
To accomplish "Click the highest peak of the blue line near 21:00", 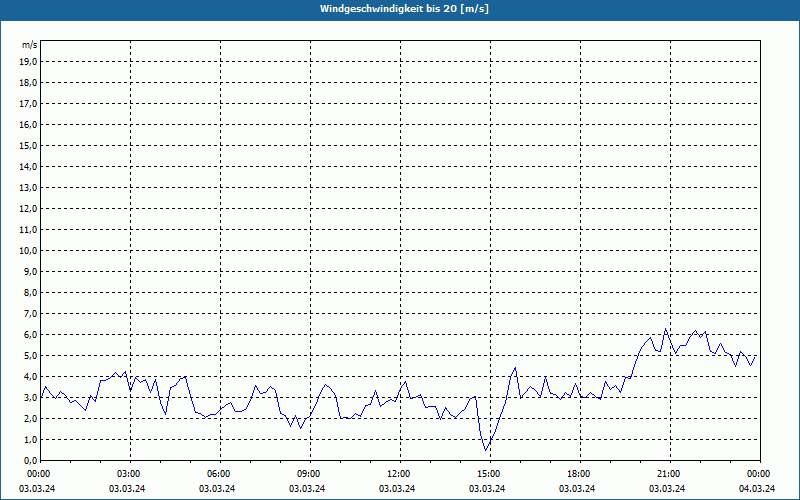I will [665, 329].
